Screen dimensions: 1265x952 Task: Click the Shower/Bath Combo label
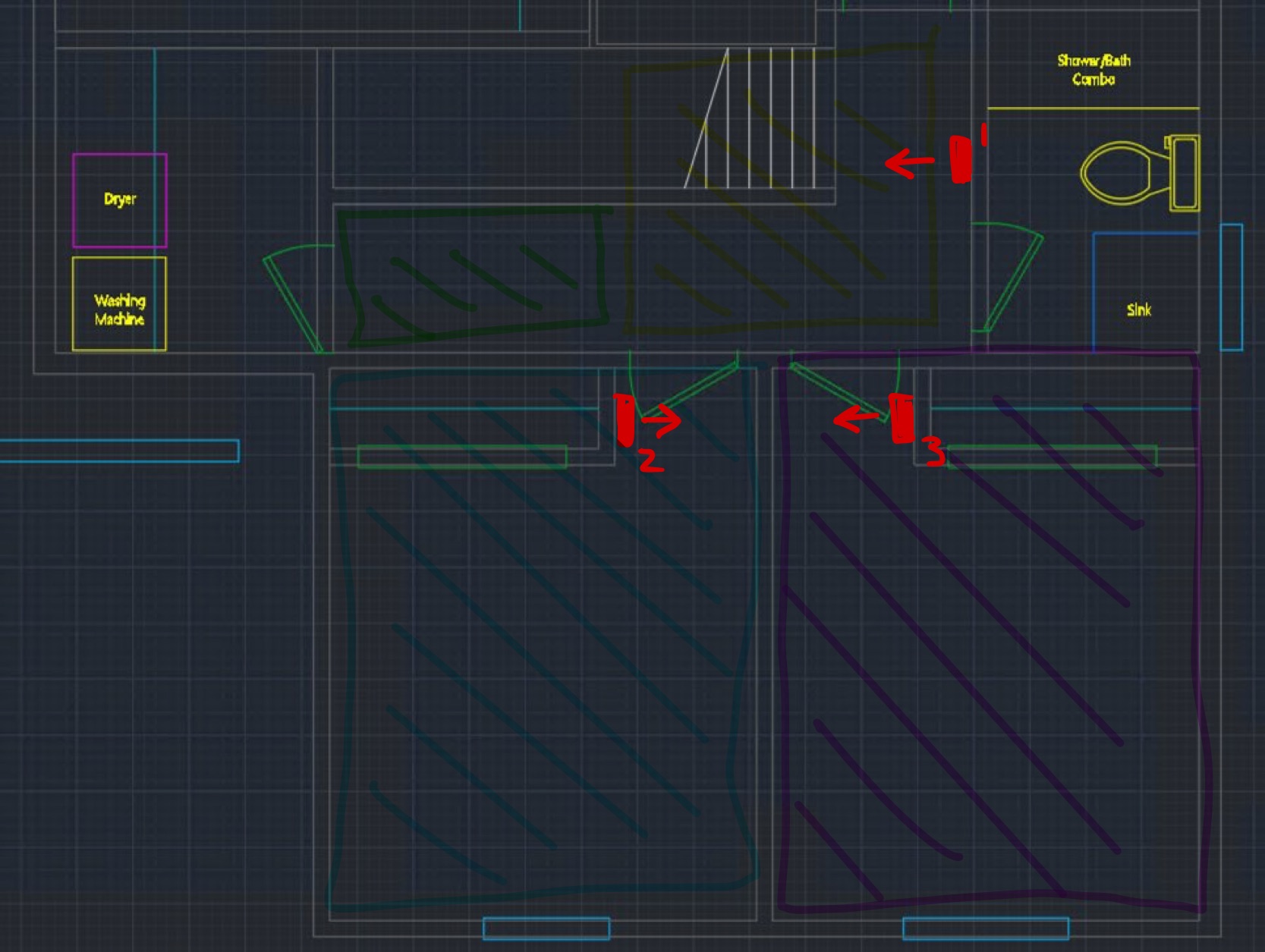(x=1093, y=70)
